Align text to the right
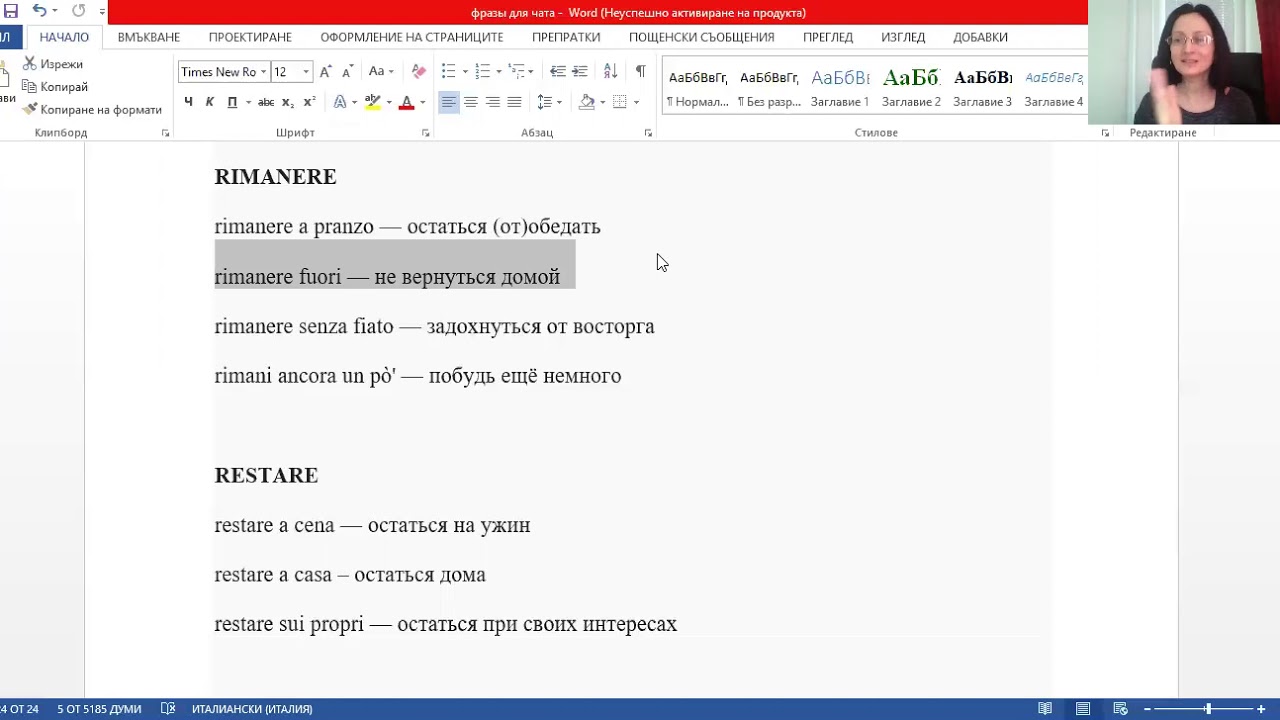The image size is (1280, 720). tap(492, 102)
